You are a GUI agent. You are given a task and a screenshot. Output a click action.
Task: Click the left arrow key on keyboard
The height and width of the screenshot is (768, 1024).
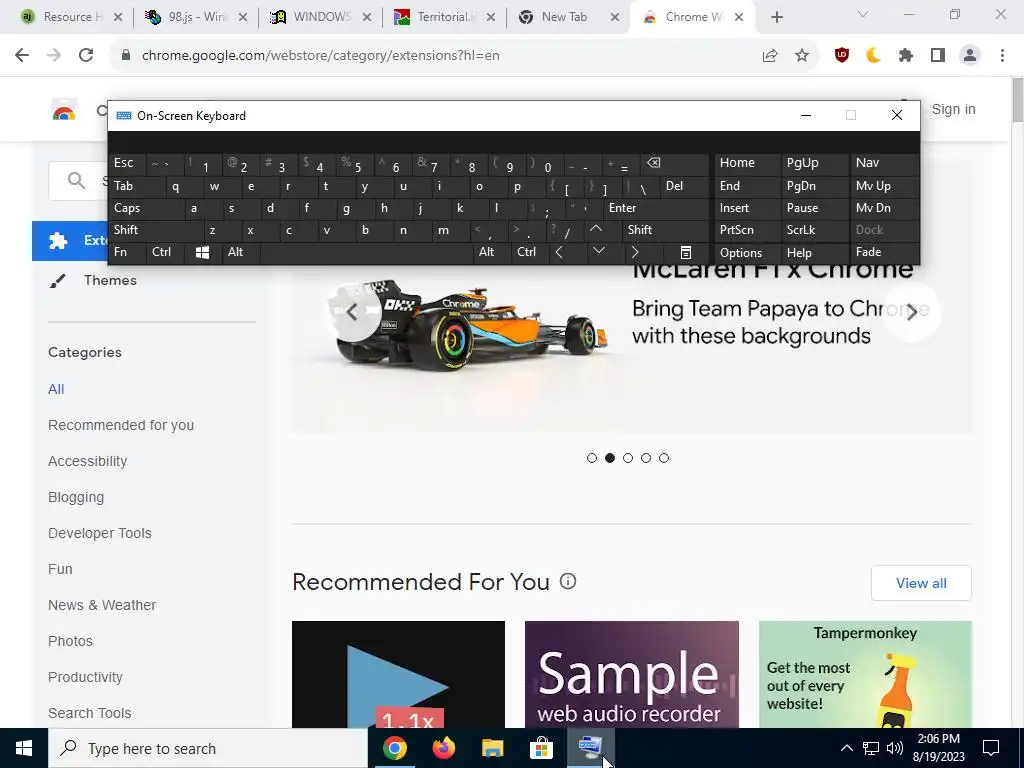559,253
